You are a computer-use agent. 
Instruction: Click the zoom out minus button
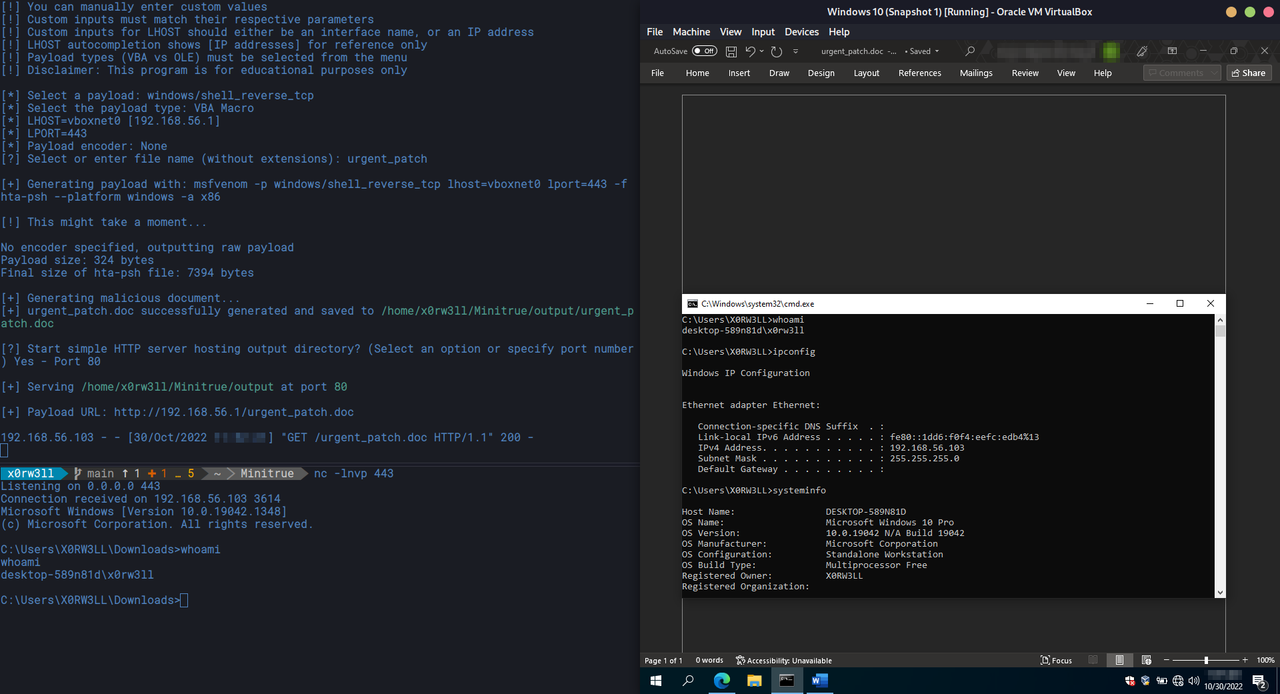click(x=1165, y=660)
